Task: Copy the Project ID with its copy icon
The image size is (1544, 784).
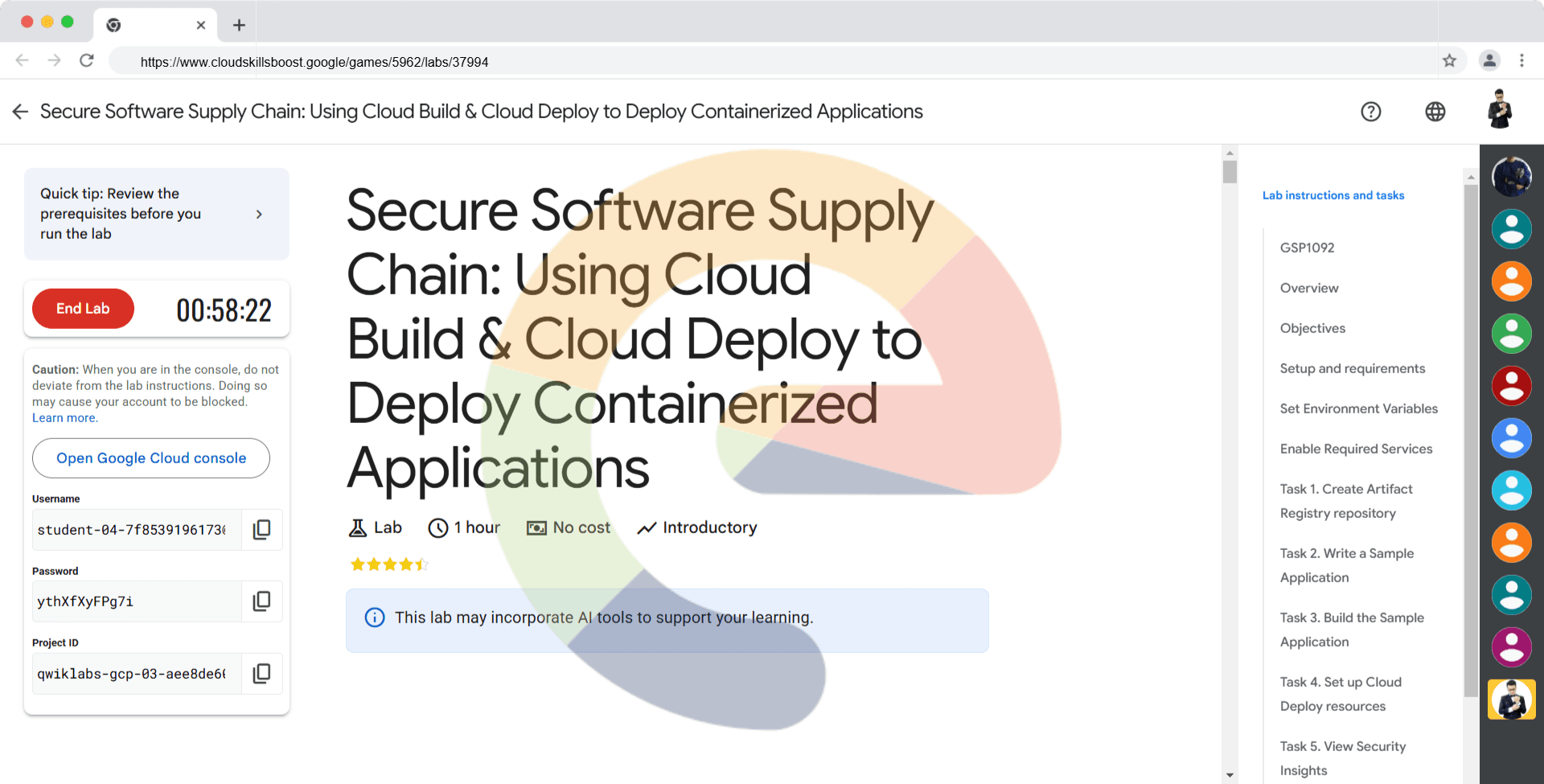Action: click(x=261, y=673)
